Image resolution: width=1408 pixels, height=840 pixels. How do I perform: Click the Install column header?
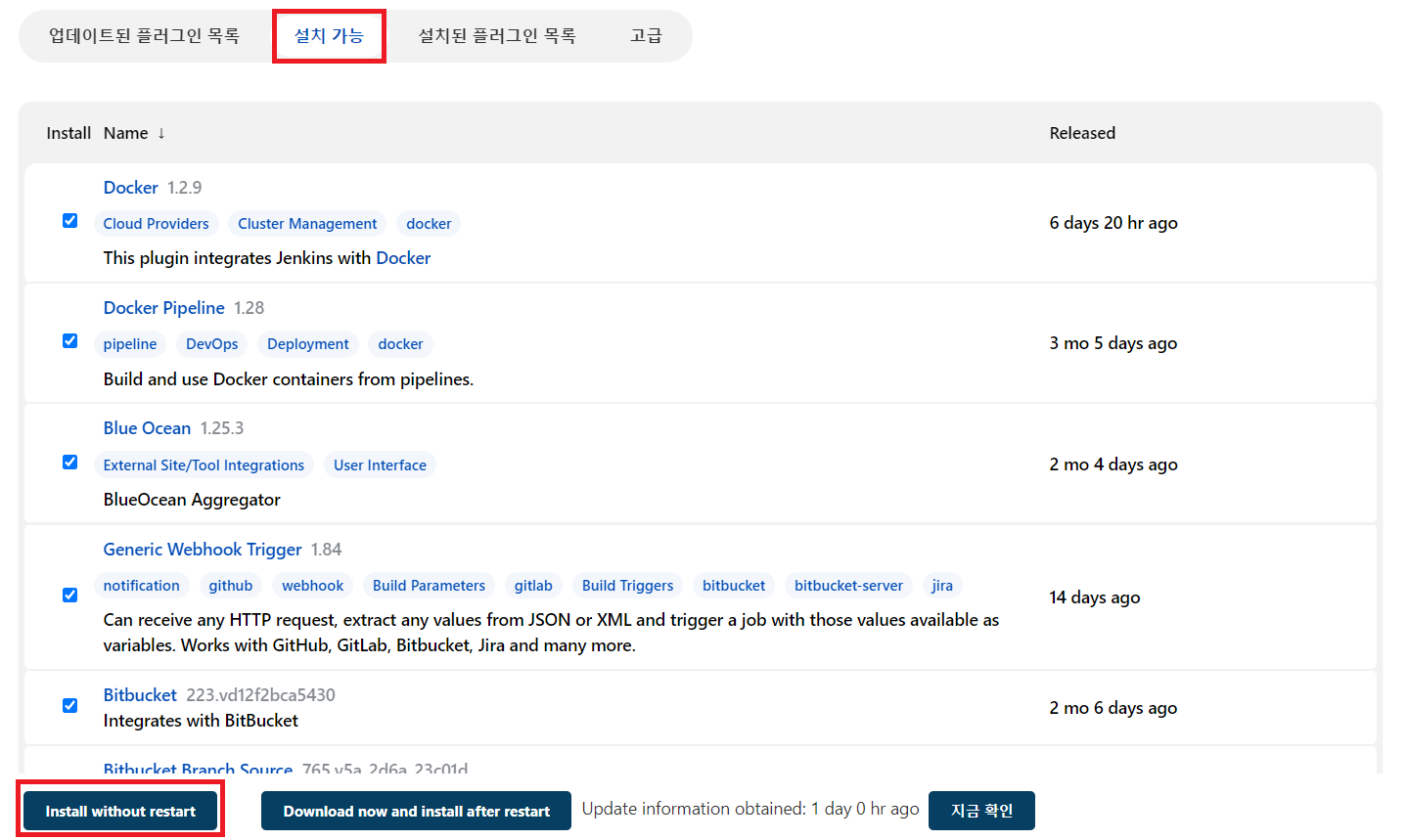(x=68, y=133)
